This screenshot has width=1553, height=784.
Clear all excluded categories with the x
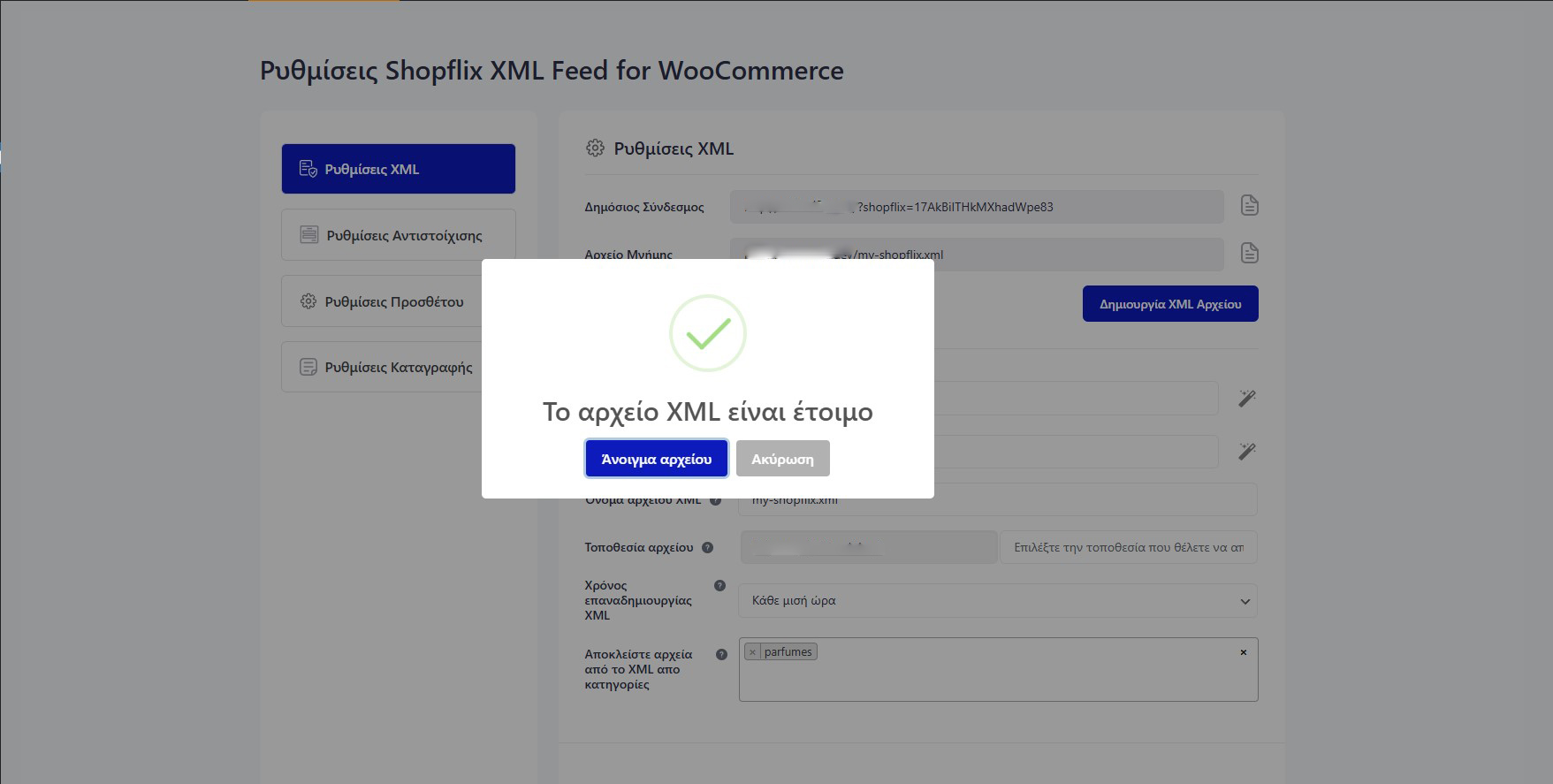1243,652
